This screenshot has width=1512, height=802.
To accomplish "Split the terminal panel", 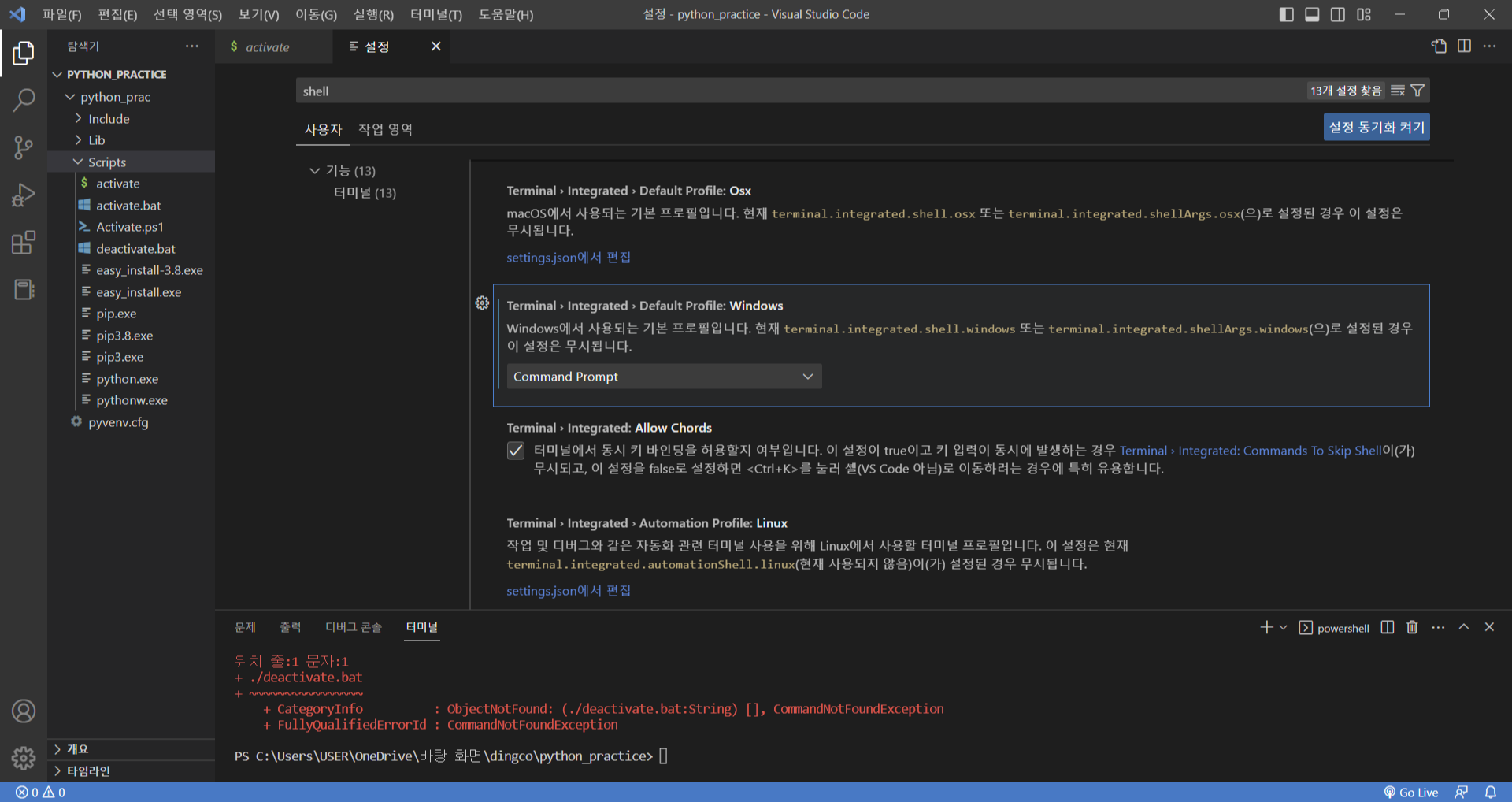I will [1388, 627].
